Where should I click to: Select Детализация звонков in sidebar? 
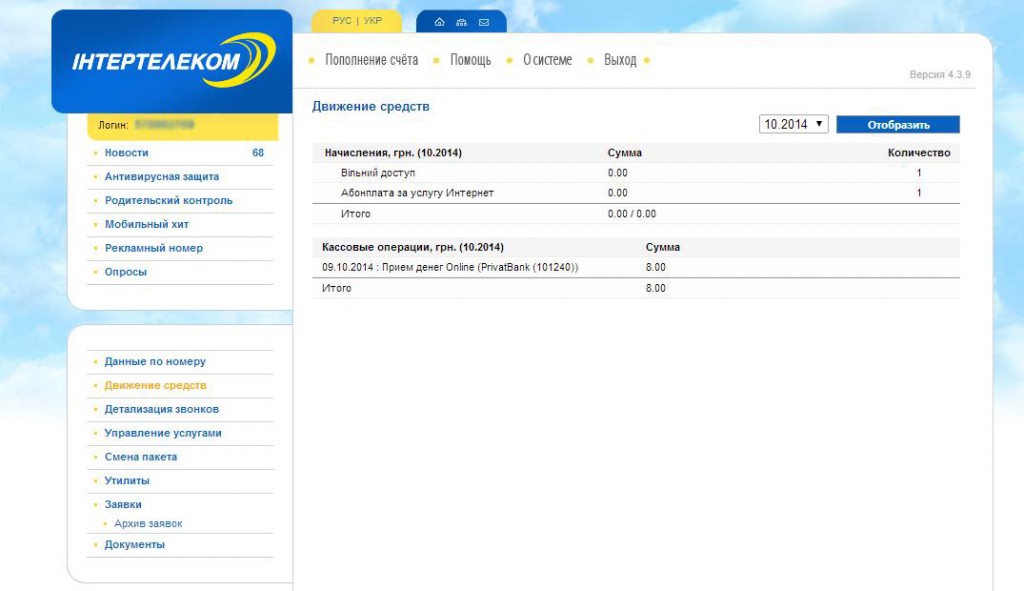[161, 410]
